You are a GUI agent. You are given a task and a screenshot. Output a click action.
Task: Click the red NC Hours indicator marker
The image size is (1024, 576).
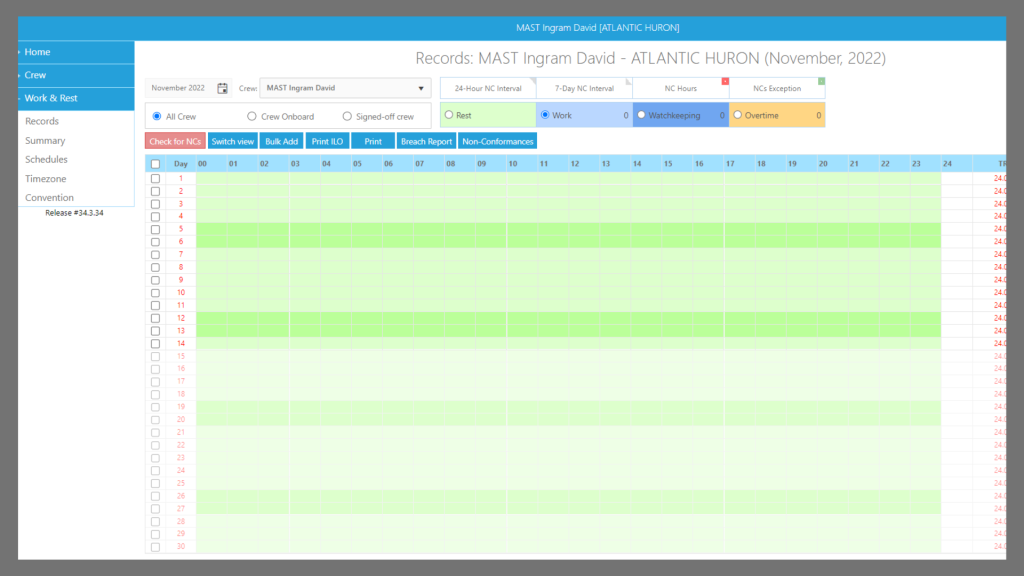click(725, 81)
